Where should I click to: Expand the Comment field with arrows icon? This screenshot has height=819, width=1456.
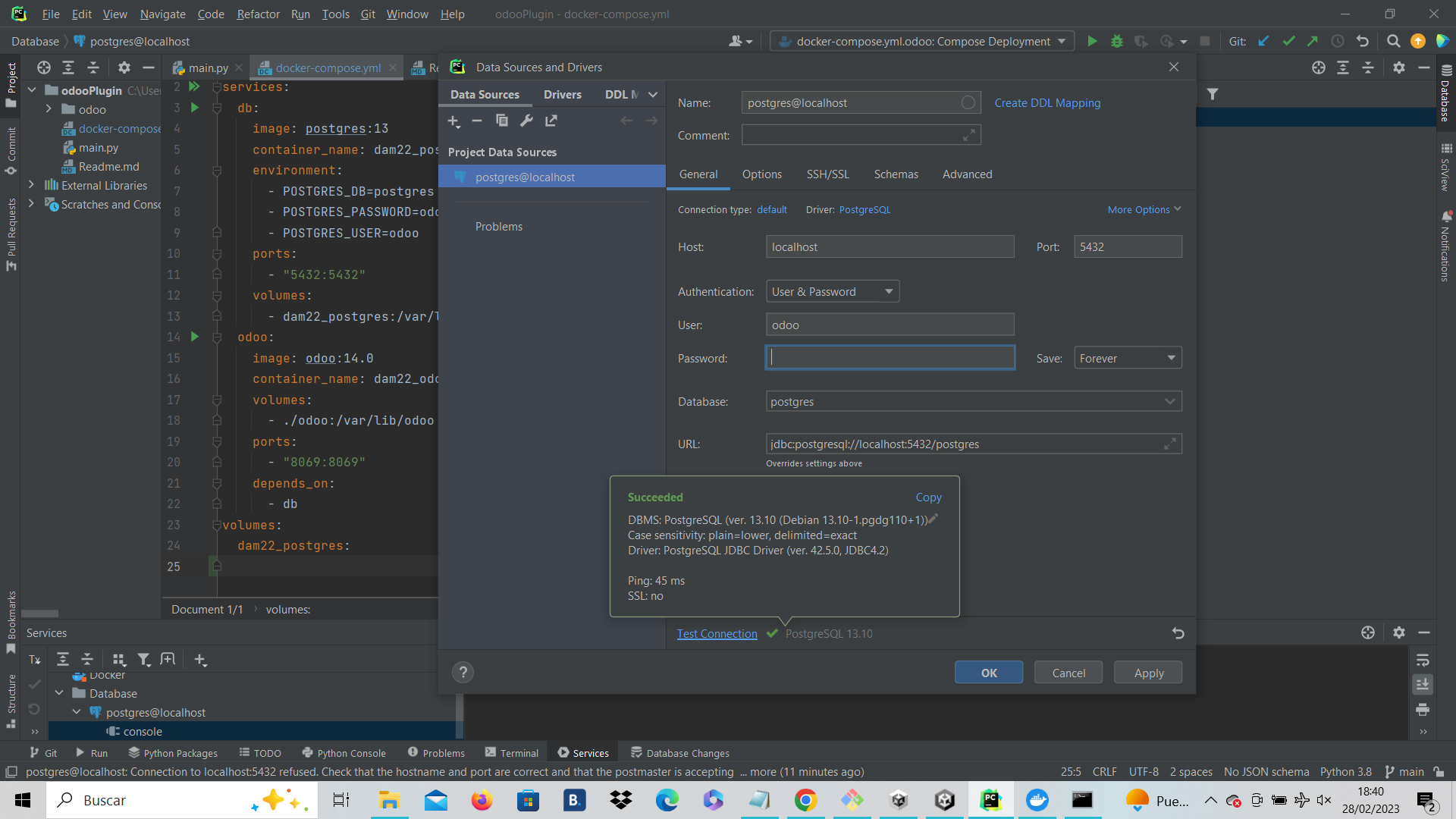(x=968, y=135)
